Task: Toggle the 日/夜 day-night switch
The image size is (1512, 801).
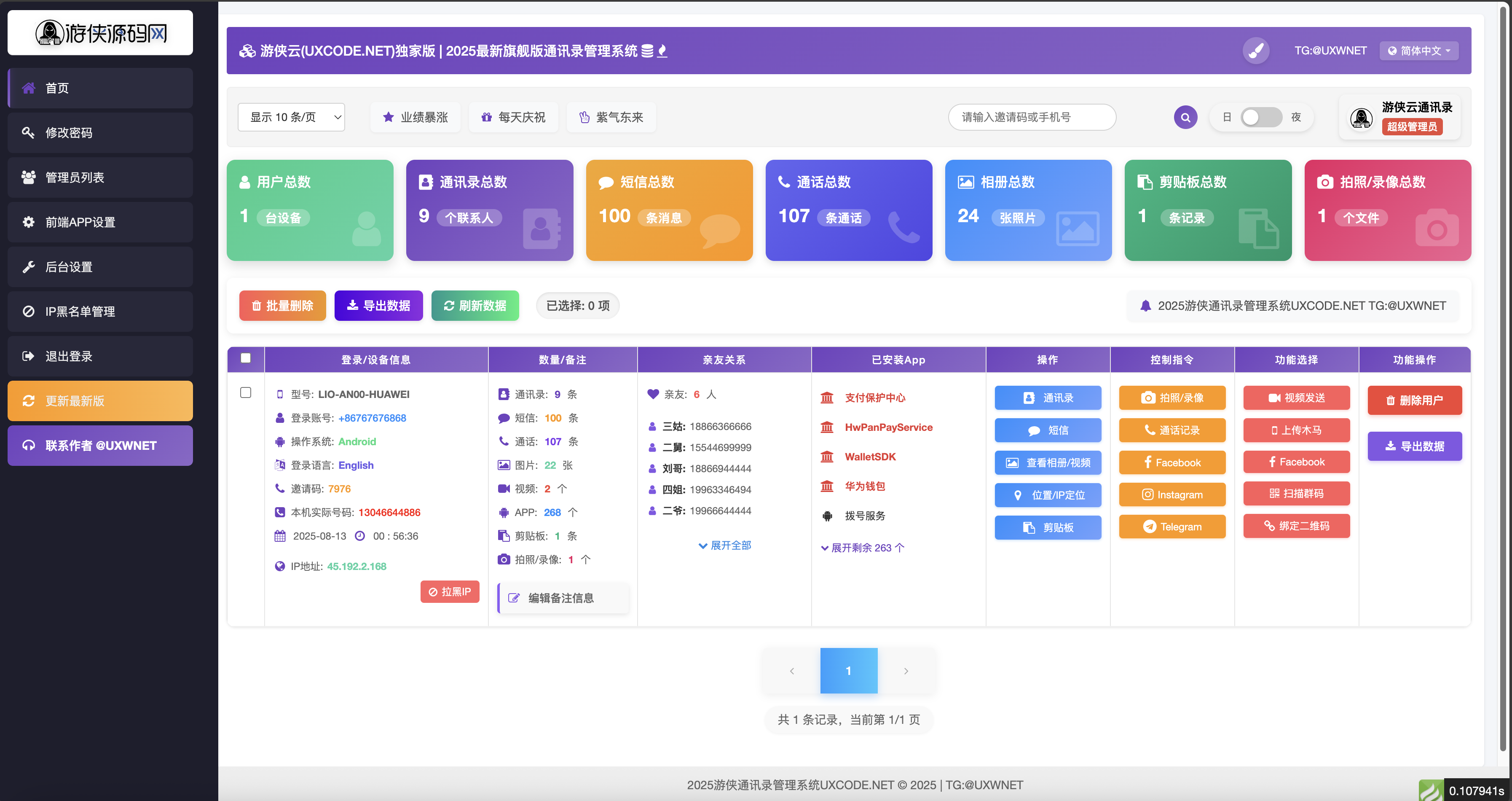Action: click(x=1261, y=118)
